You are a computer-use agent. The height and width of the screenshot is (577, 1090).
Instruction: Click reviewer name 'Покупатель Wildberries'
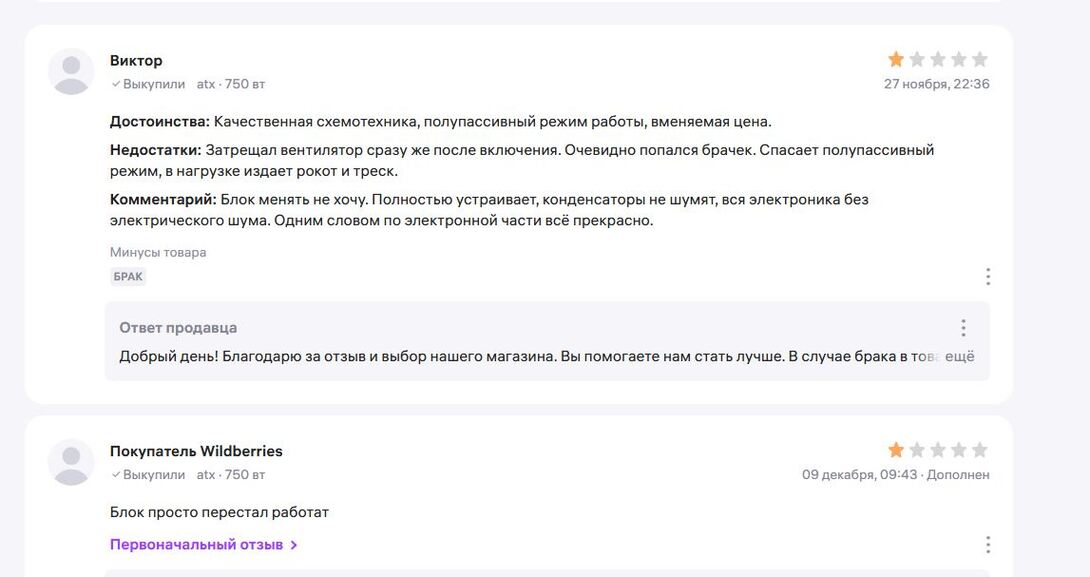click(196, 451)
